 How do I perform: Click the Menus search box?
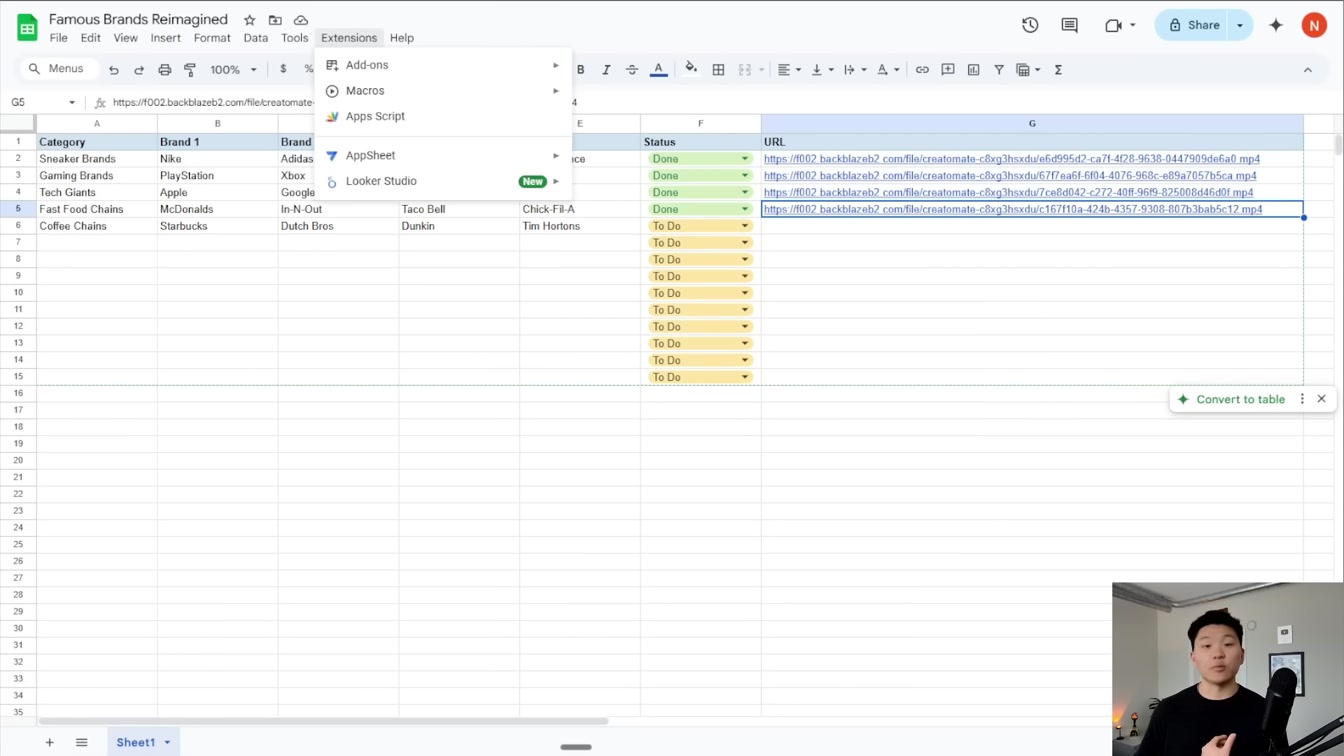click(x=58, y=69)
